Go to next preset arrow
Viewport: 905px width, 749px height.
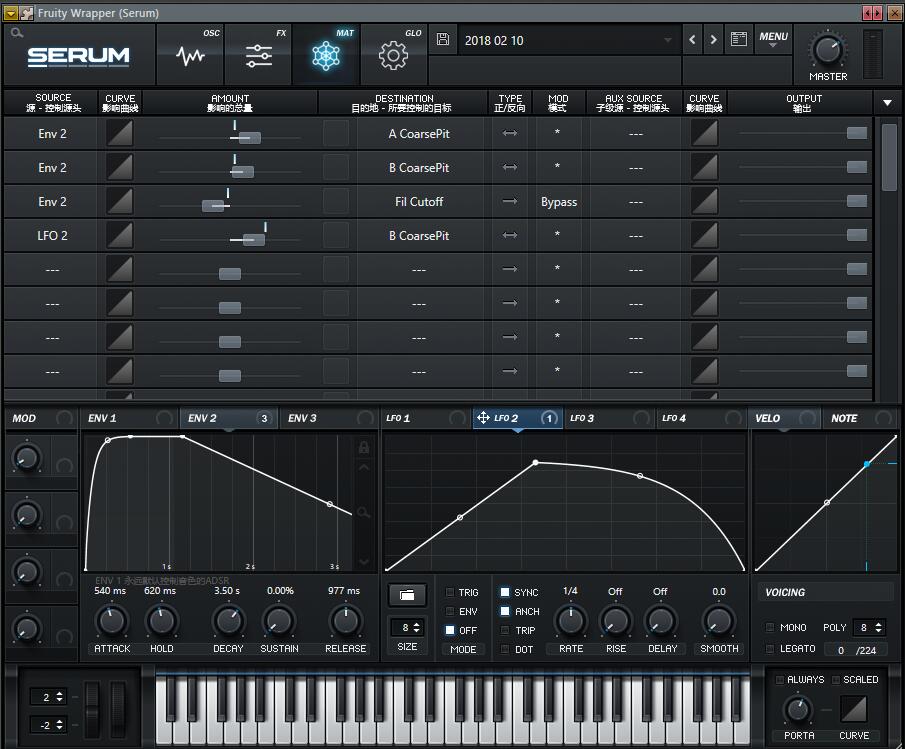(x=714, y=39)
